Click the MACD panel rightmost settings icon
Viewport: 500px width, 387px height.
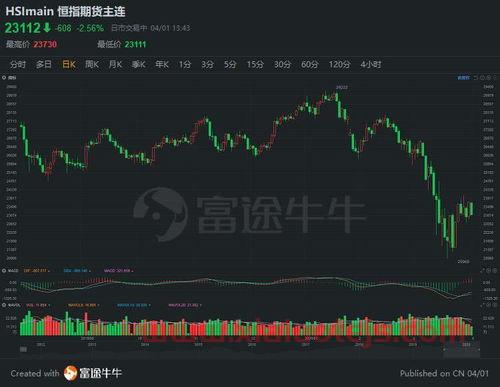pyautogui.click(x=494, y=271)
